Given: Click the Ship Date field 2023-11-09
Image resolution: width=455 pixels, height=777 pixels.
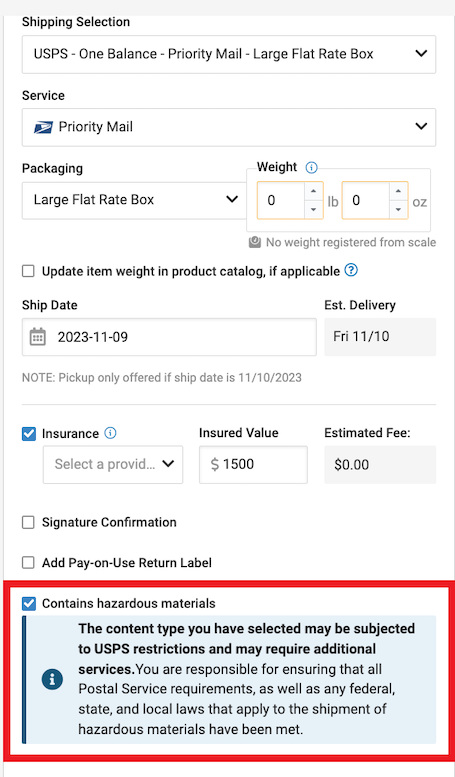Looking at the screenshot, I should (169, 337).
